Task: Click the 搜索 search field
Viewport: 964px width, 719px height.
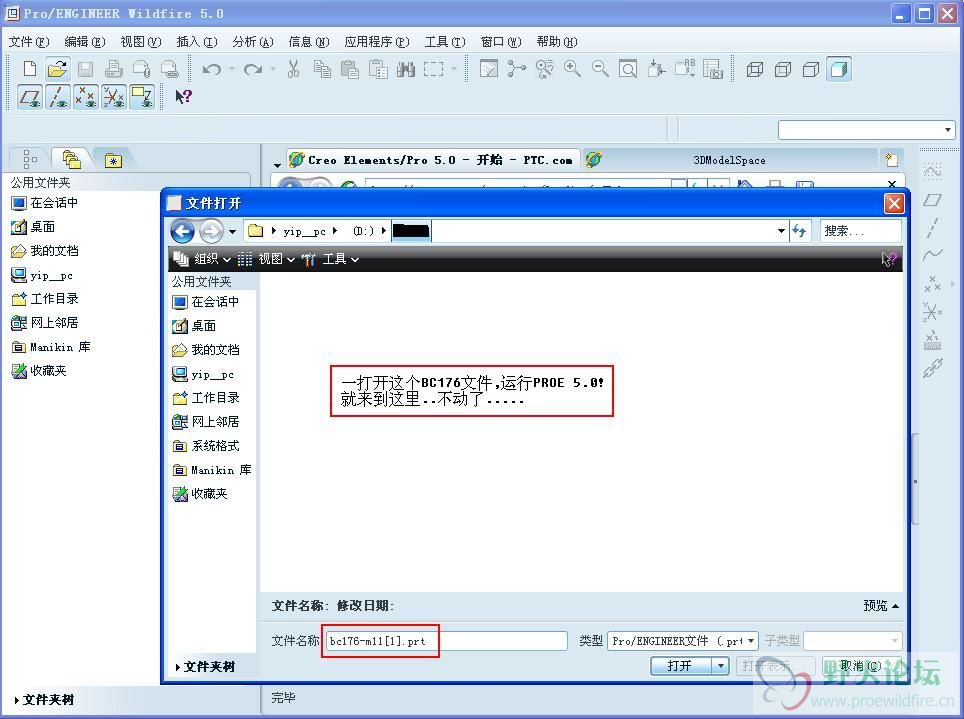Action: point(860,231)
